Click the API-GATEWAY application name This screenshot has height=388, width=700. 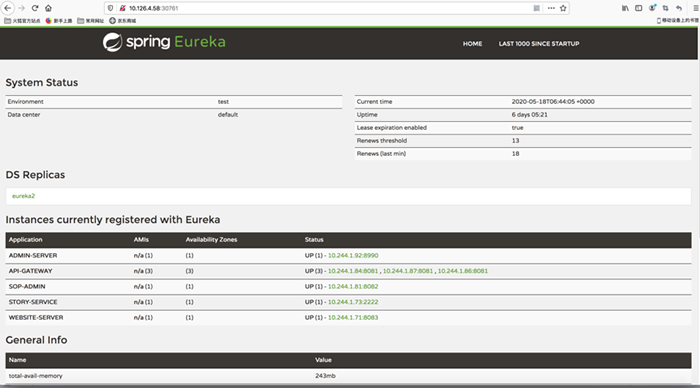pyautogui.click(x=30, y=271)
